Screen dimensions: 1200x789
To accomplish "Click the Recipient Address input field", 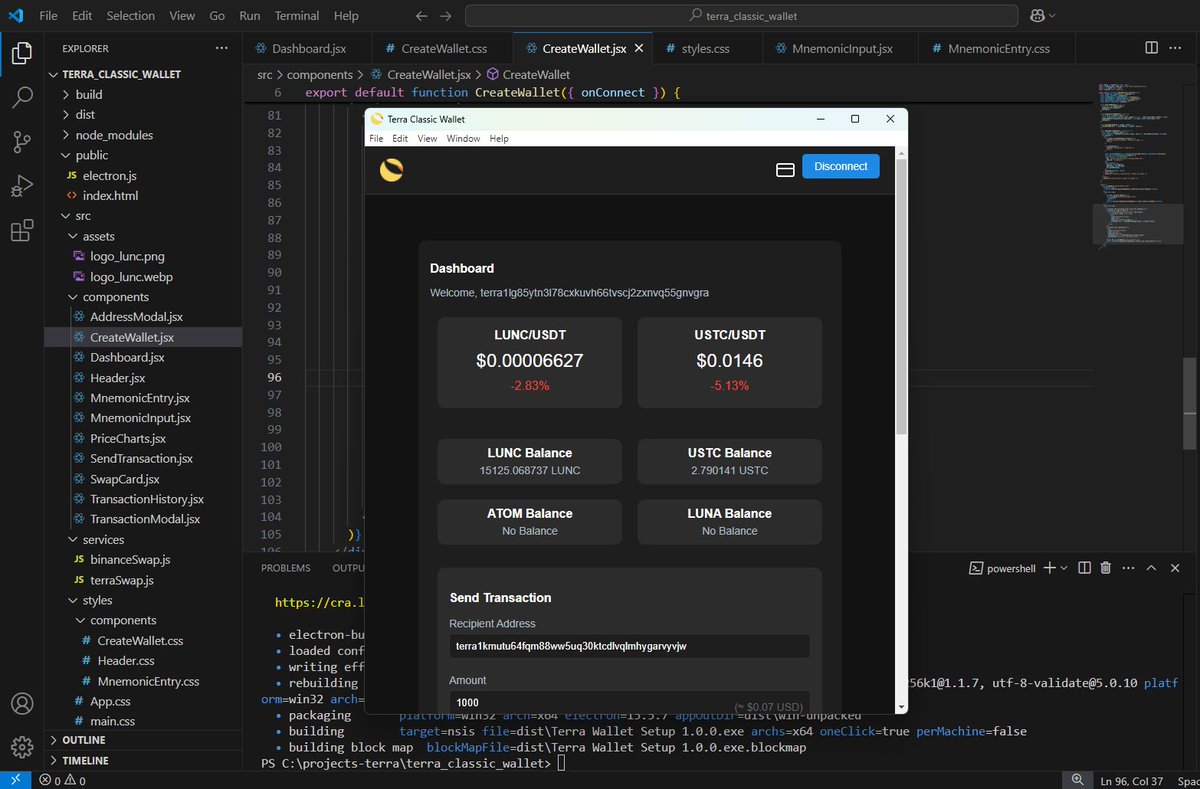I will pyautogui.click(x=629, y=646).
